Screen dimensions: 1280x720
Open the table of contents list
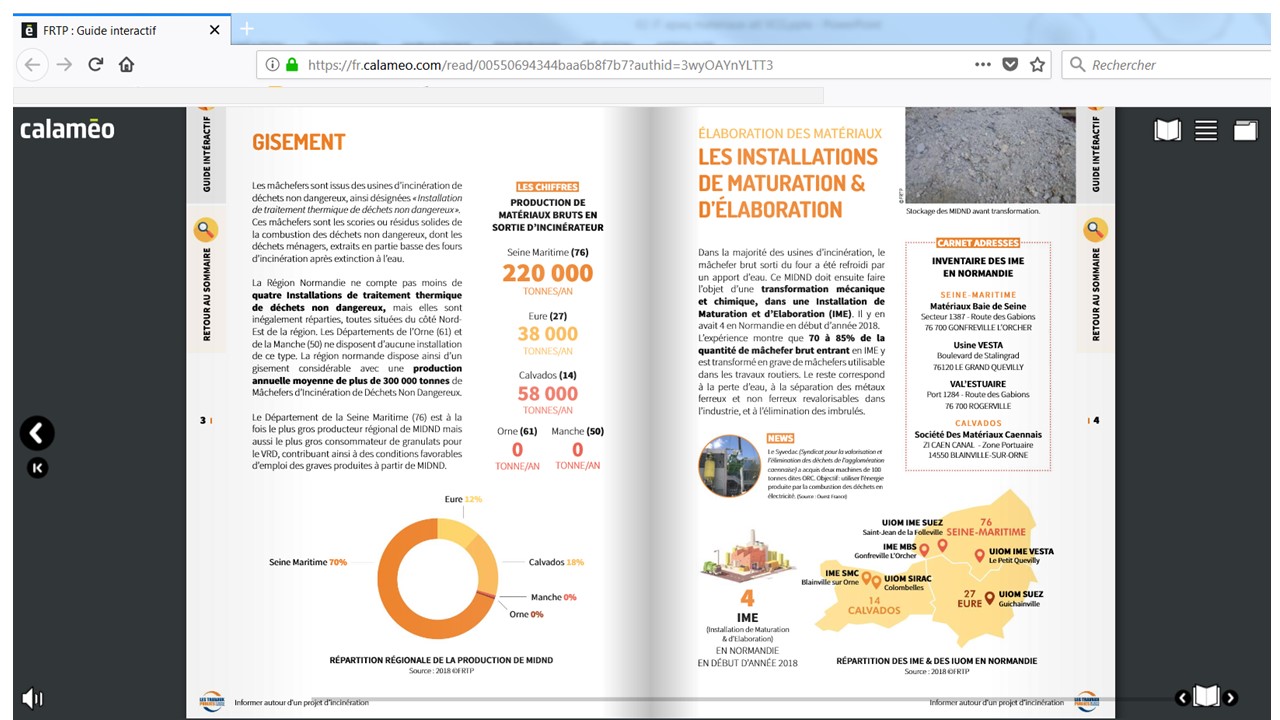(1206, 130)
